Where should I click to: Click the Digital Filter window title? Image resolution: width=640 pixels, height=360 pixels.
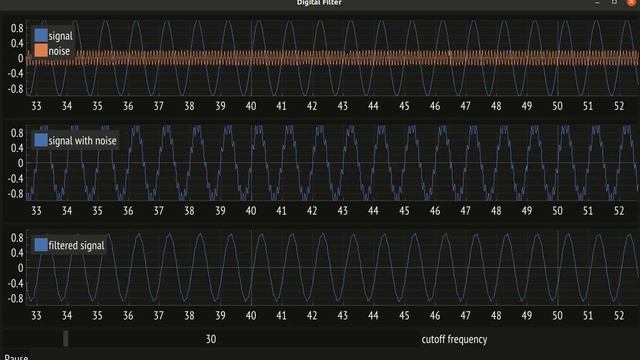pyautogui.click(x=319, y=3)
